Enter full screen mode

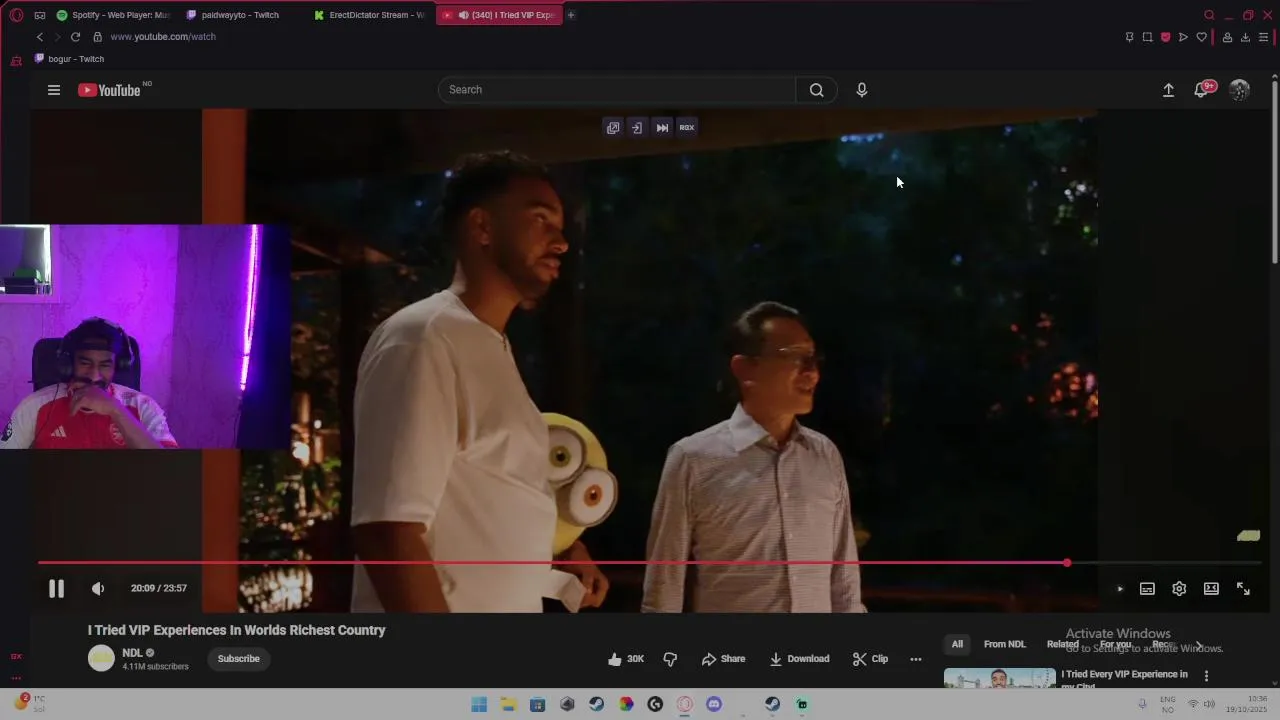click(1243, 589)
